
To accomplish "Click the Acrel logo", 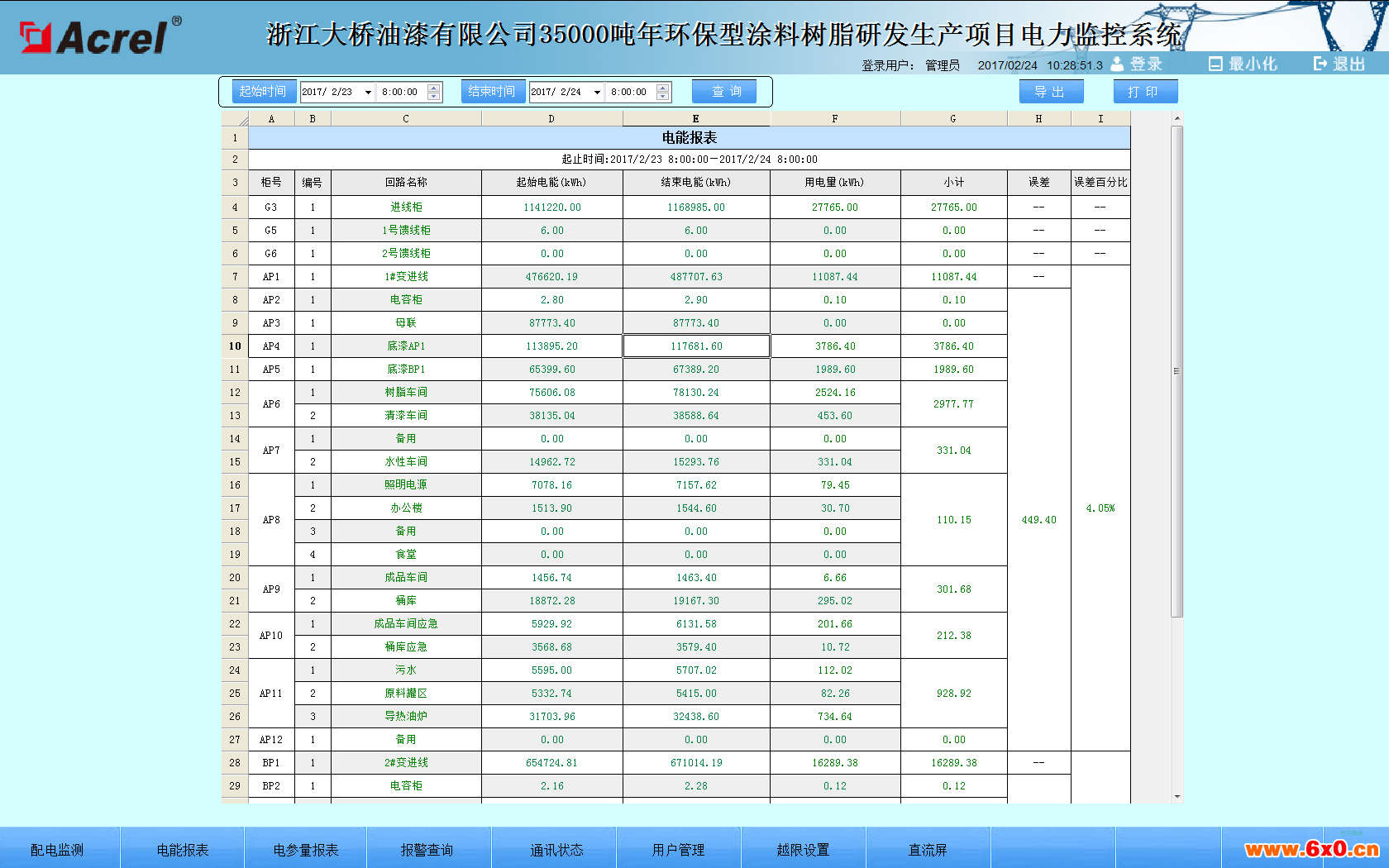I will pyautogui.click(x=100, y=36).
